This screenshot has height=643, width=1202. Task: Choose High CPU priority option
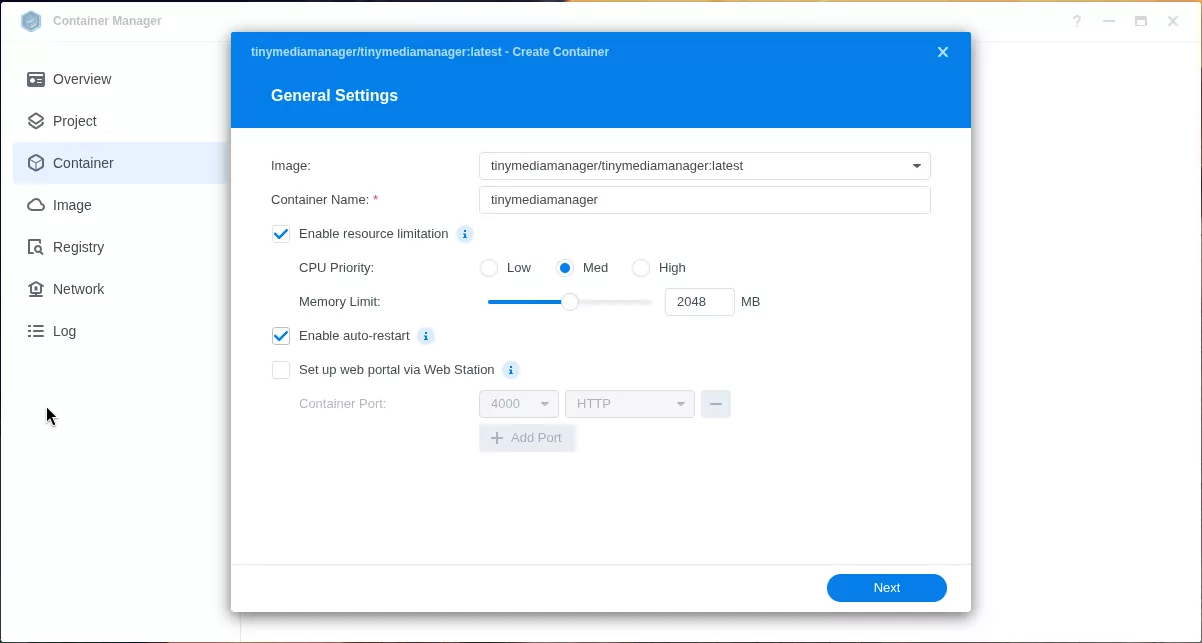[x=641, y=268]
